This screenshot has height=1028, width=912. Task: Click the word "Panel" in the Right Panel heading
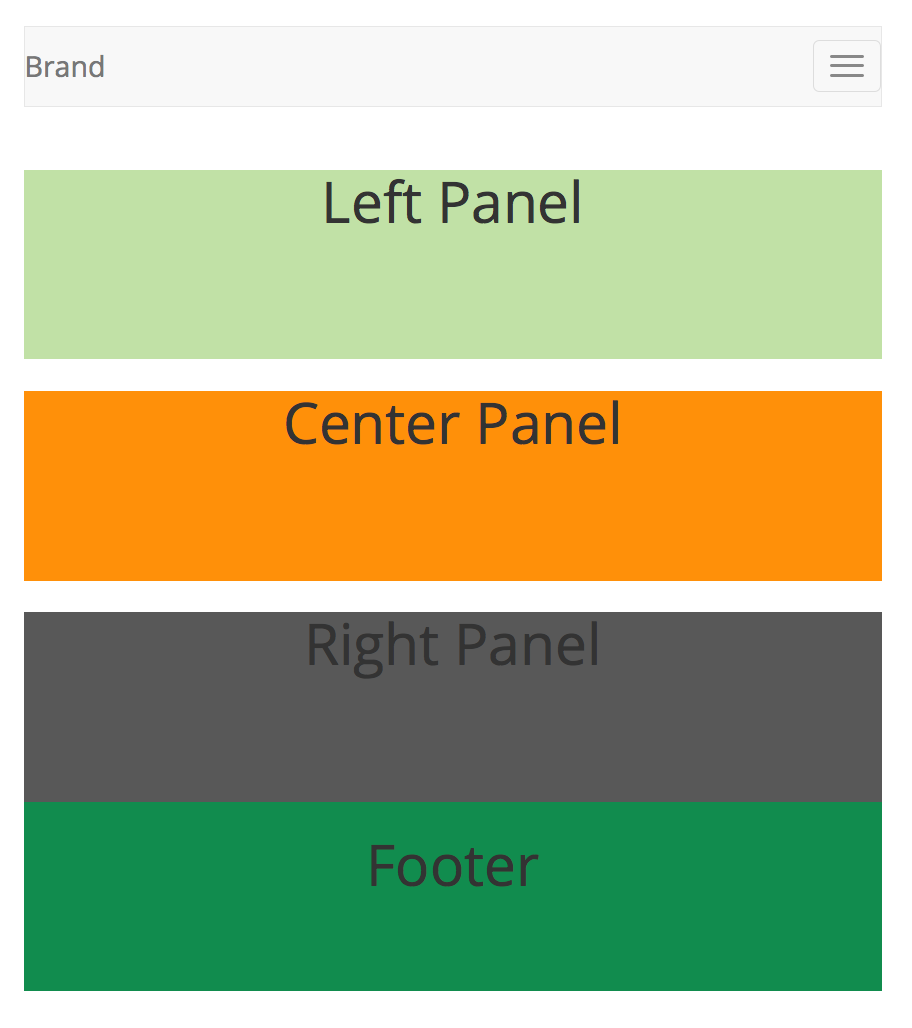coord(528,644)
